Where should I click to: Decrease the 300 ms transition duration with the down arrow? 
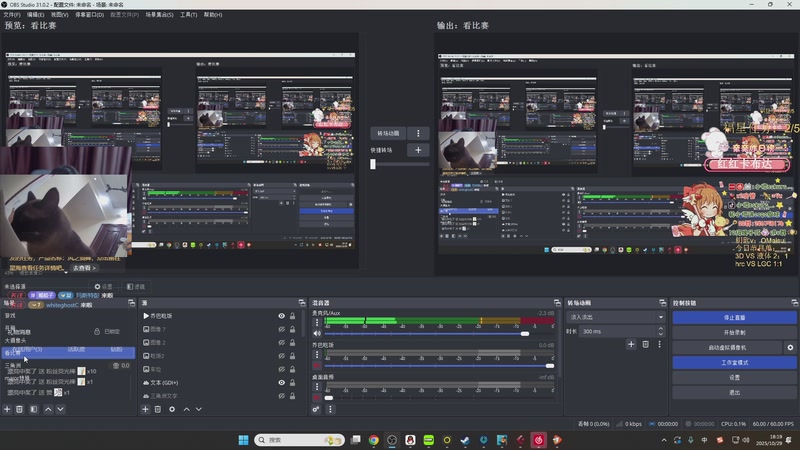tap(661, 334)
